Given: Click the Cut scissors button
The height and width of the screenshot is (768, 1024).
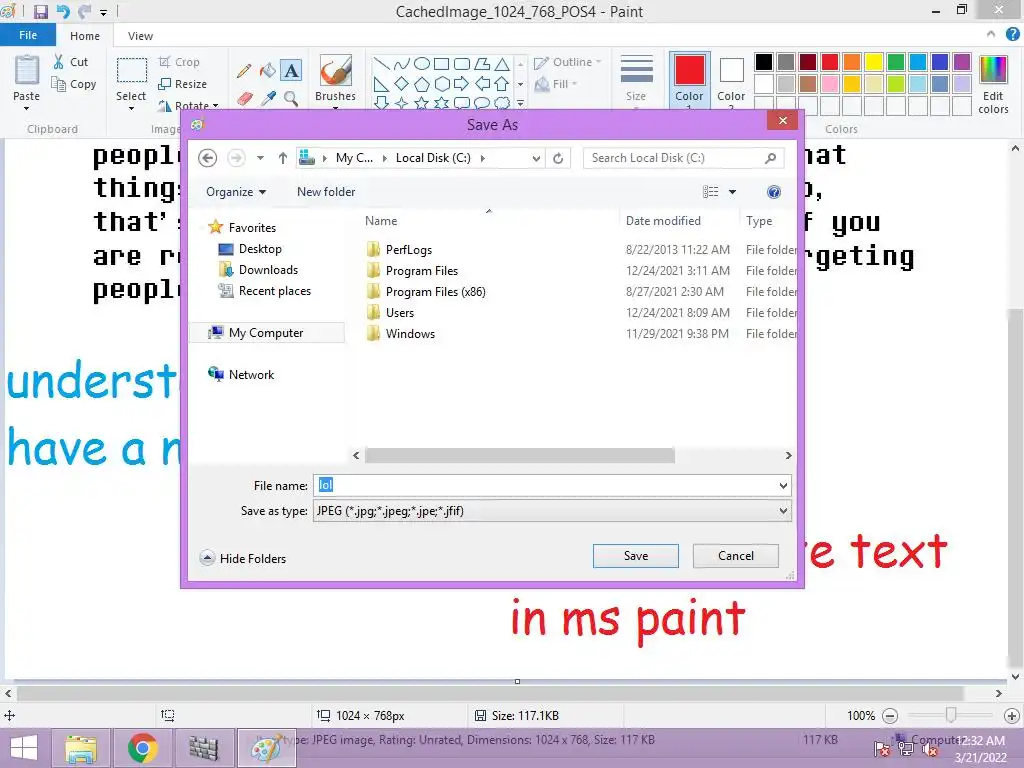Looking at the screenshot, I should (x=71, y=62).
